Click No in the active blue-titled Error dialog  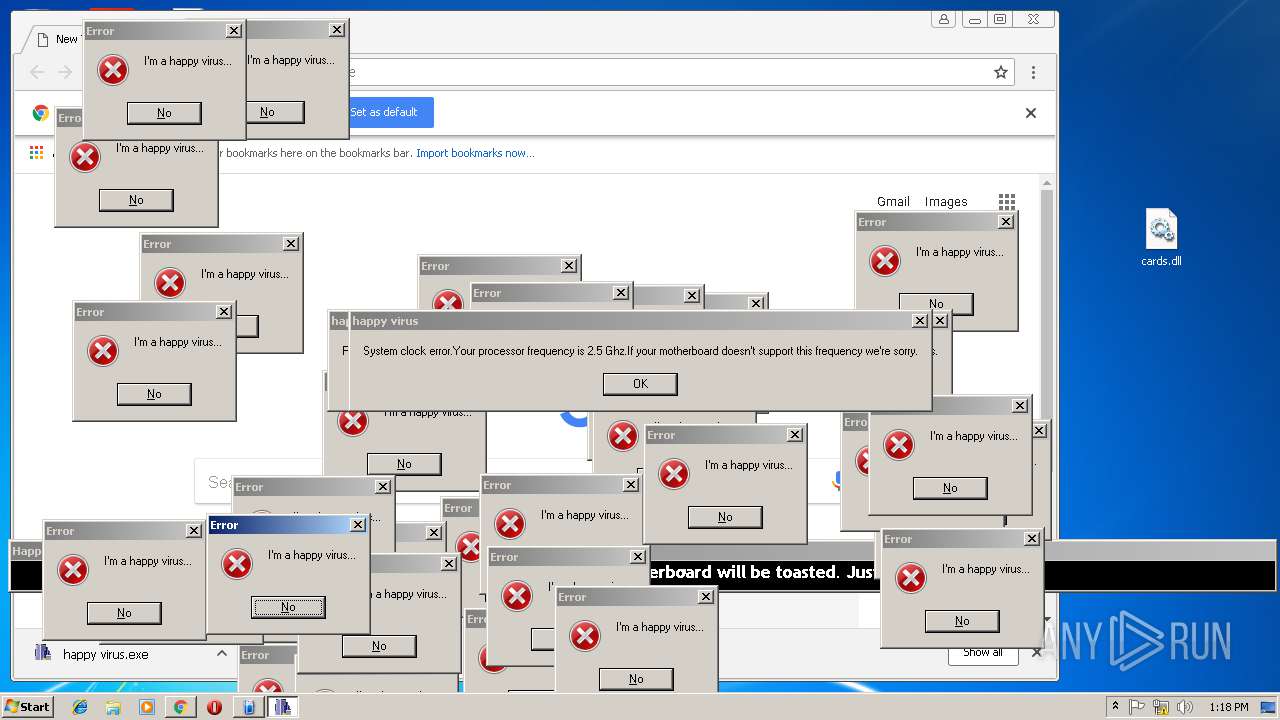coord(288,607)
